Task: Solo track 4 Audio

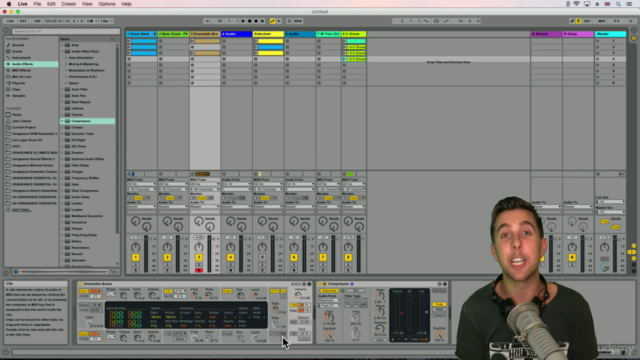Action: click(231, 265)
